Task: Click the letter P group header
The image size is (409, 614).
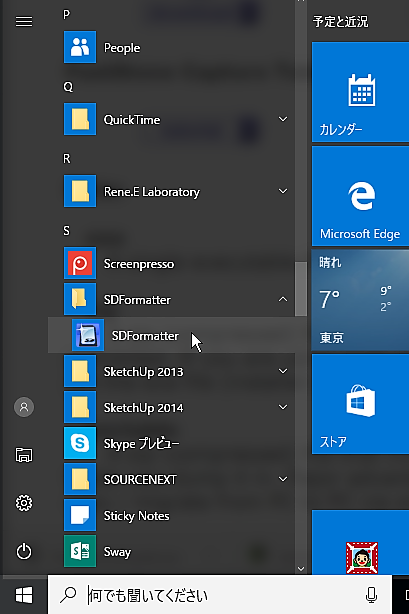Action: 67,14
